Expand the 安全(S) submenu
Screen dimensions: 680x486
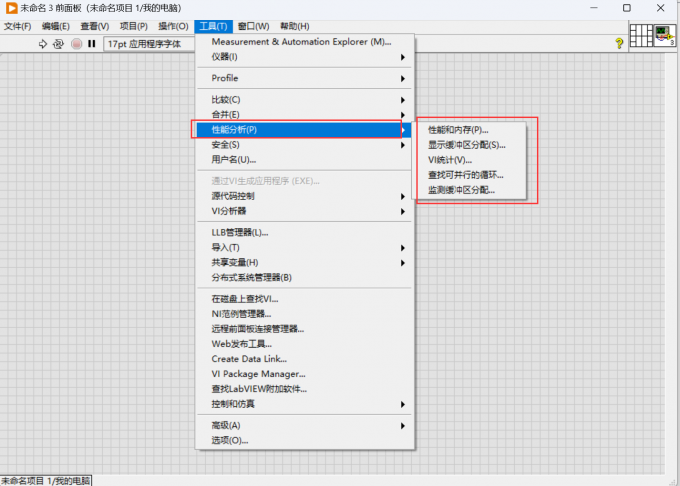pyautogui.click(x=304, y=145)
